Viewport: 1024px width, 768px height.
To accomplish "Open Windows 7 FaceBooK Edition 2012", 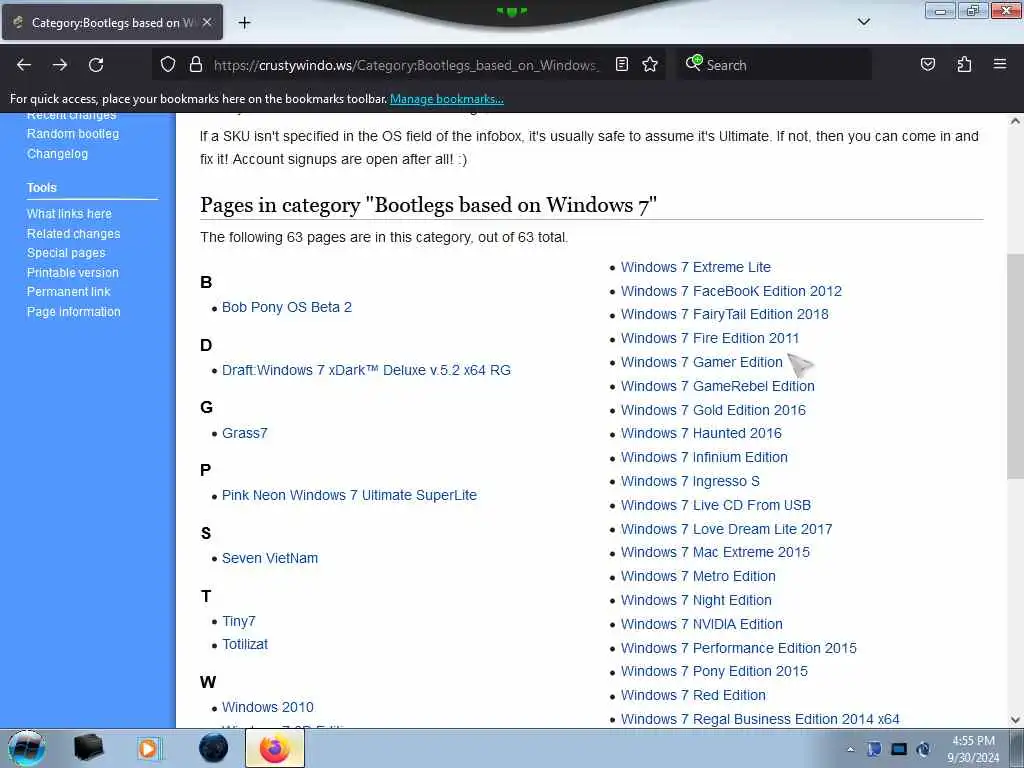I will tap(731, 291).
